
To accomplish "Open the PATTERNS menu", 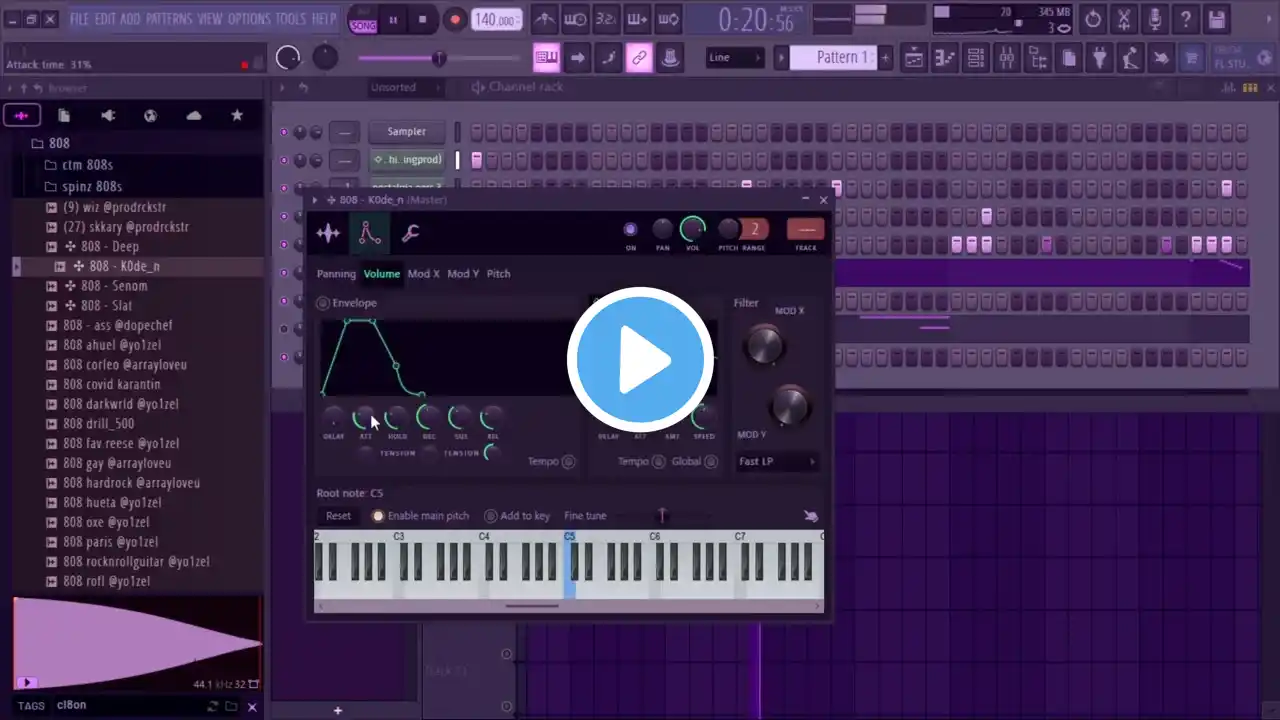I will (x=169, y=19).
